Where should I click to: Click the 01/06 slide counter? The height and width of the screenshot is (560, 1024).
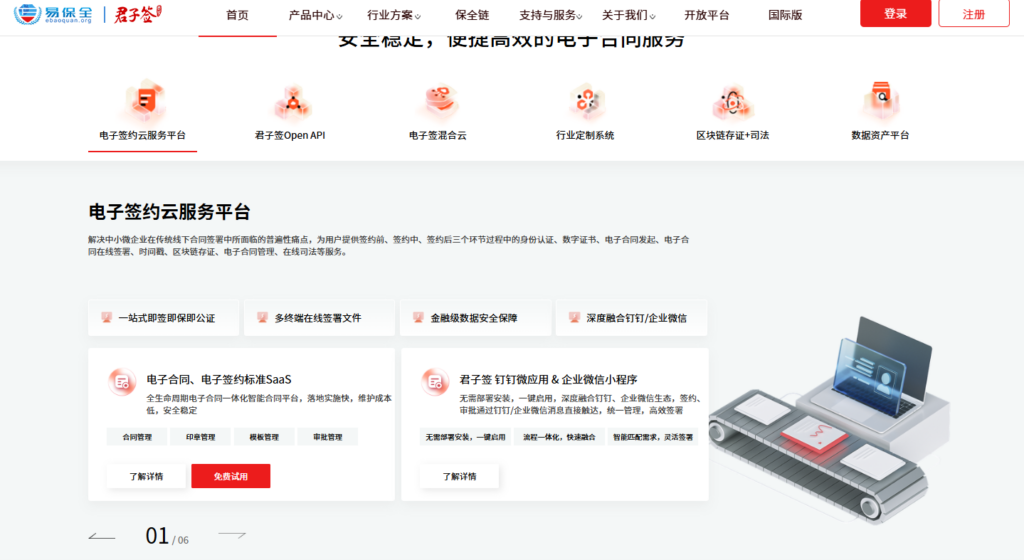click(x=167, y=537)
